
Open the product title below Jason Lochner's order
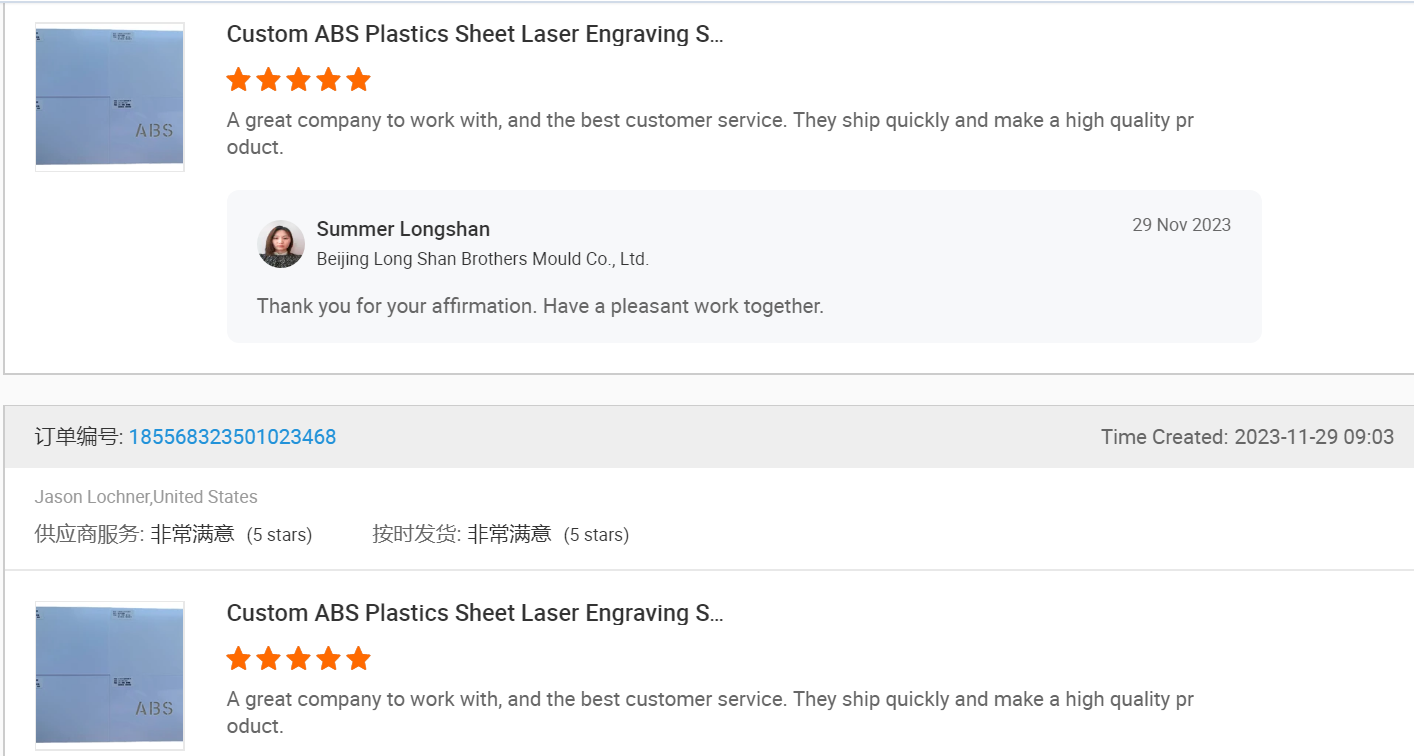(x=474, y=613)
